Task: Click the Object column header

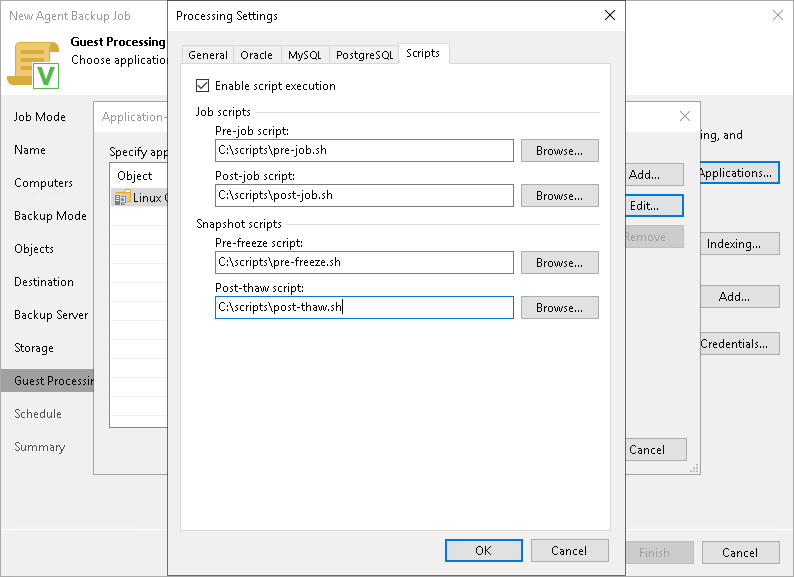Action: (x=138, y=176)
